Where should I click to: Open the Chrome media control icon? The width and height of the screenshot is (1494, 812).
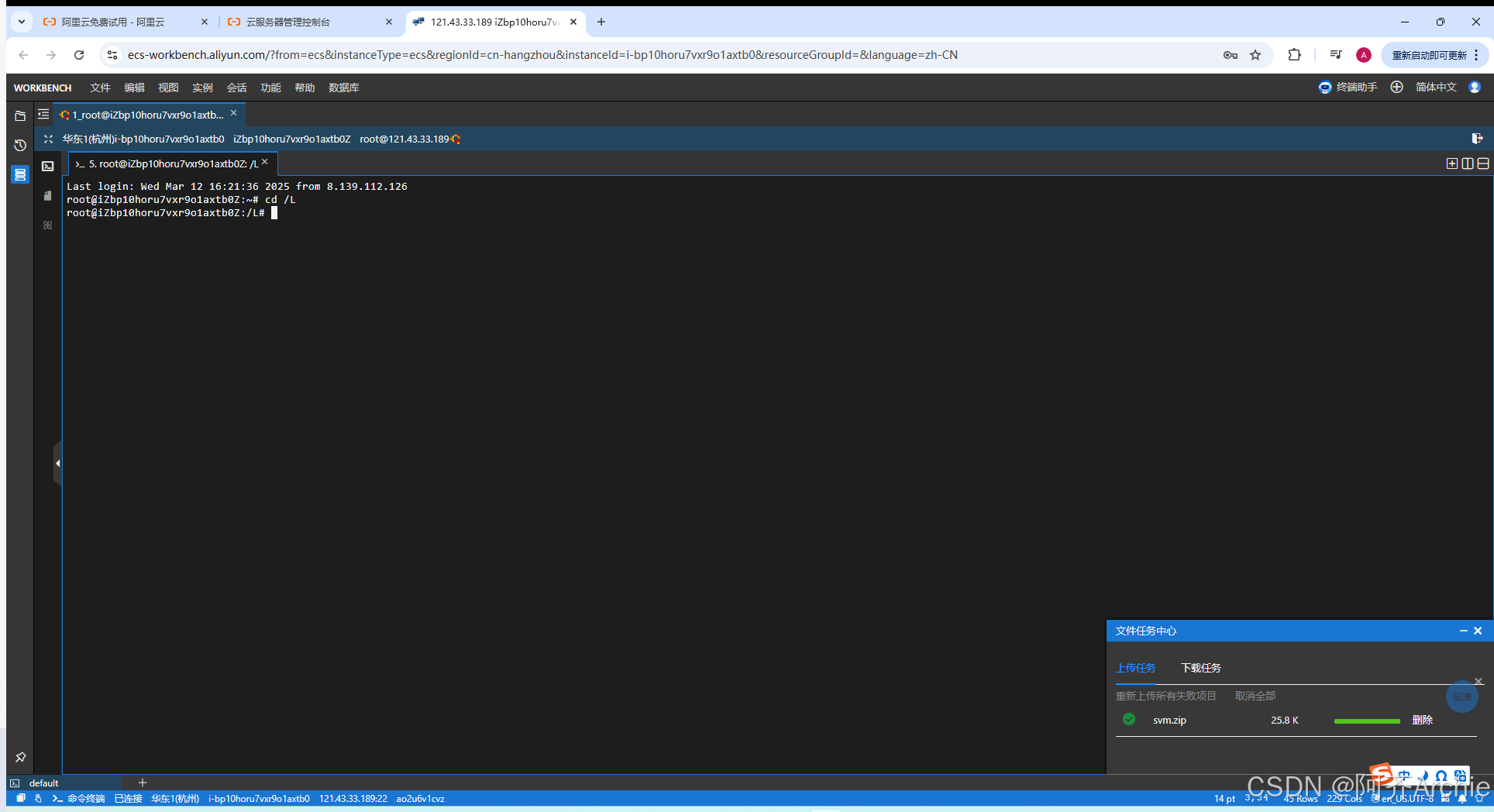1336,55
